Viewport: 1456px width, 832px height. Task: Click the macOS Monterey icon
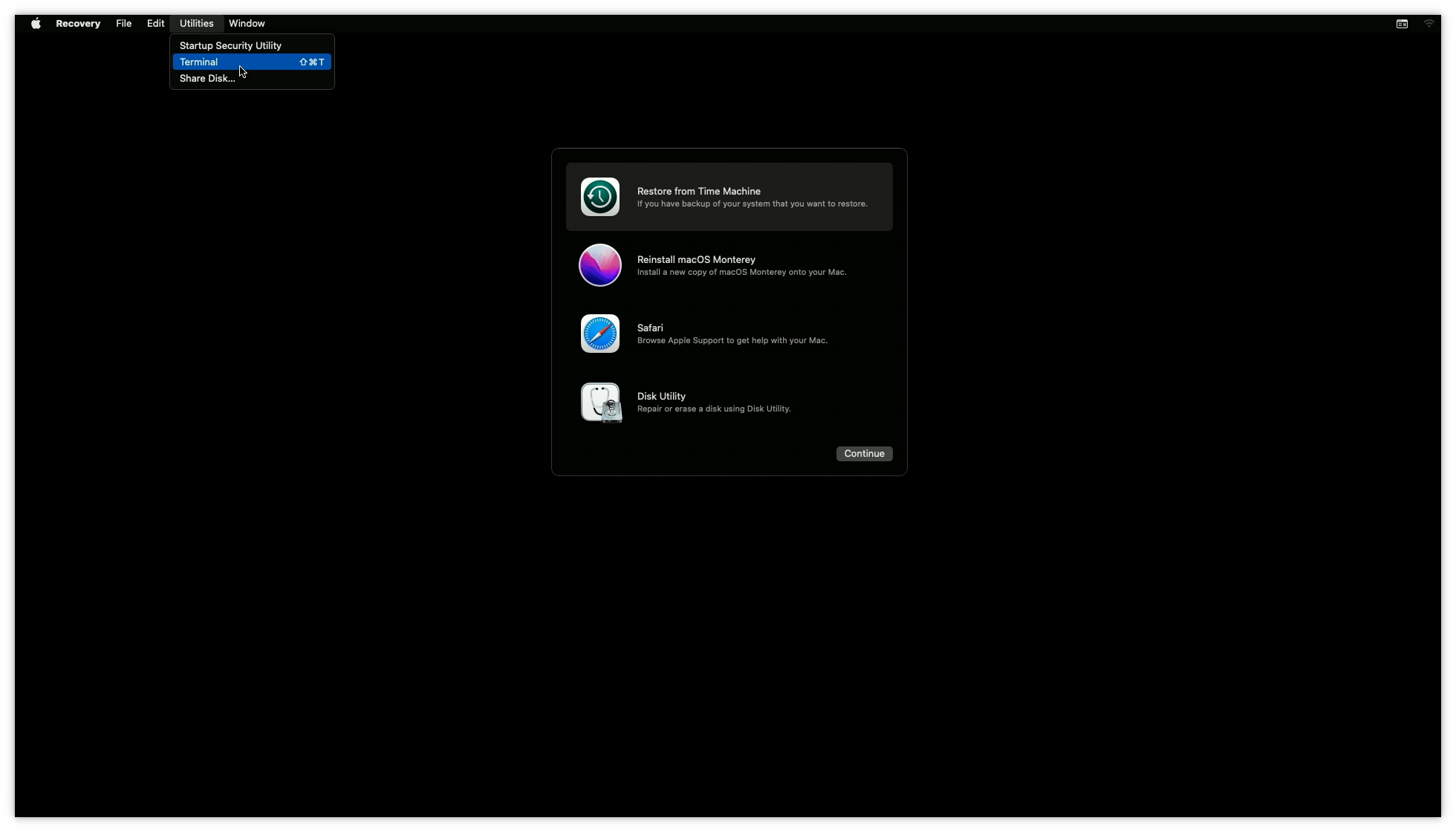599,265
